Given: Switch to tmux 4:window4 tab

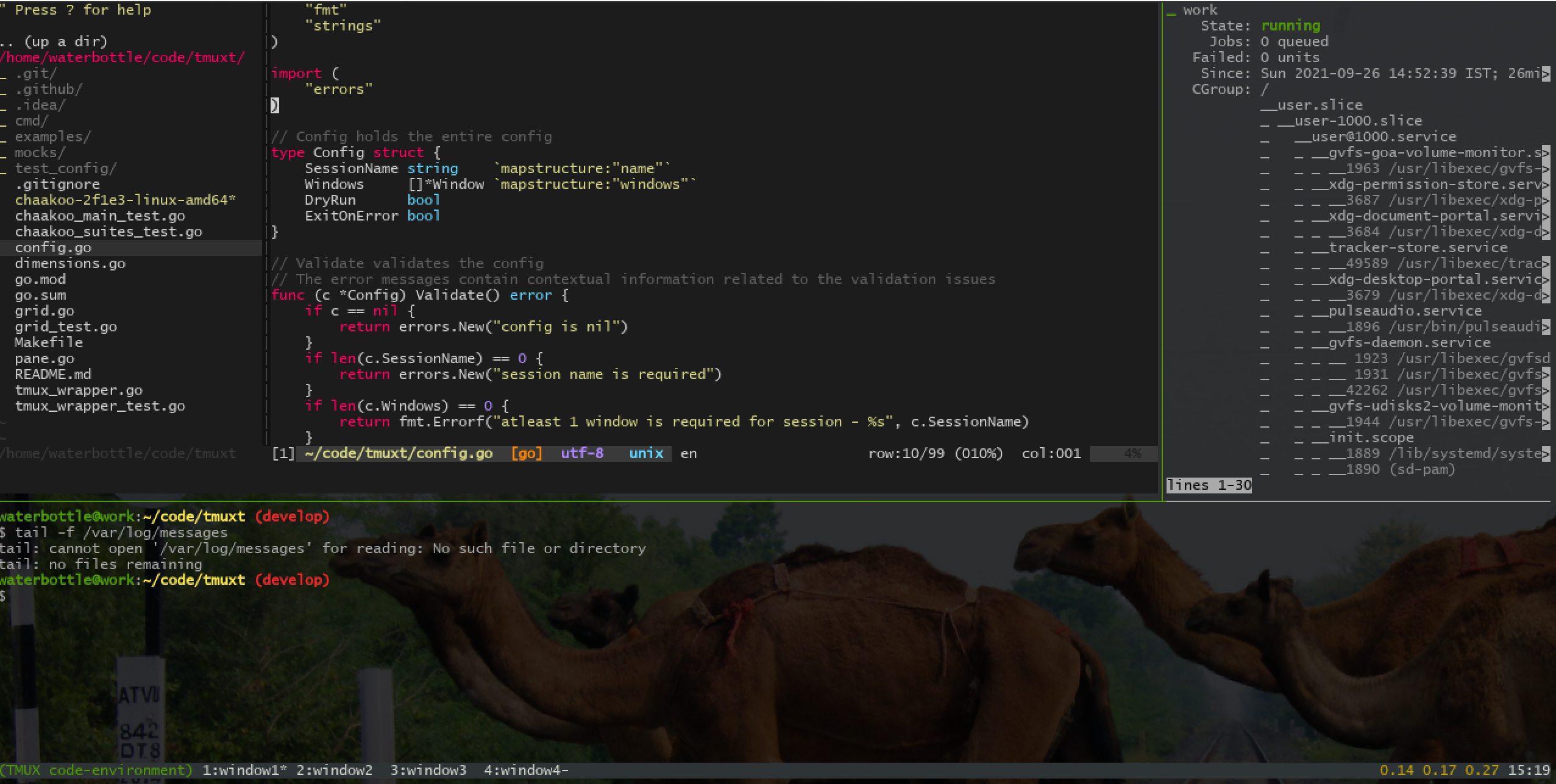Looking at the screenshot, I should [x=525, y=770].
